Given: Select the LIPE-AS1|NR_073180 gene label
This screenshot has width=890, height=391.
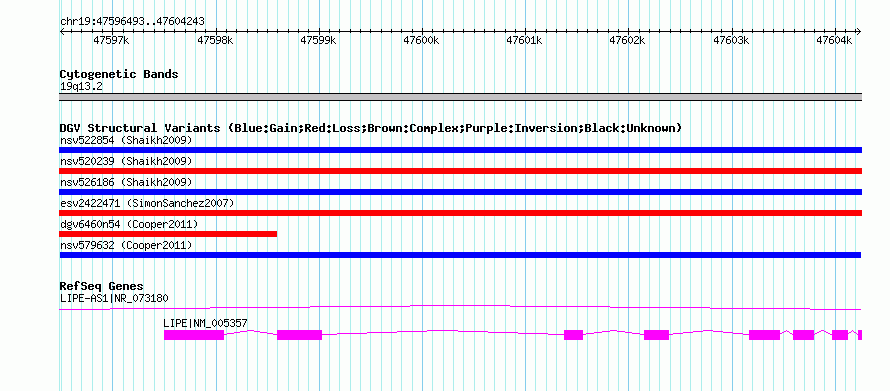Looking at the screenshot, I should [114, 298].
